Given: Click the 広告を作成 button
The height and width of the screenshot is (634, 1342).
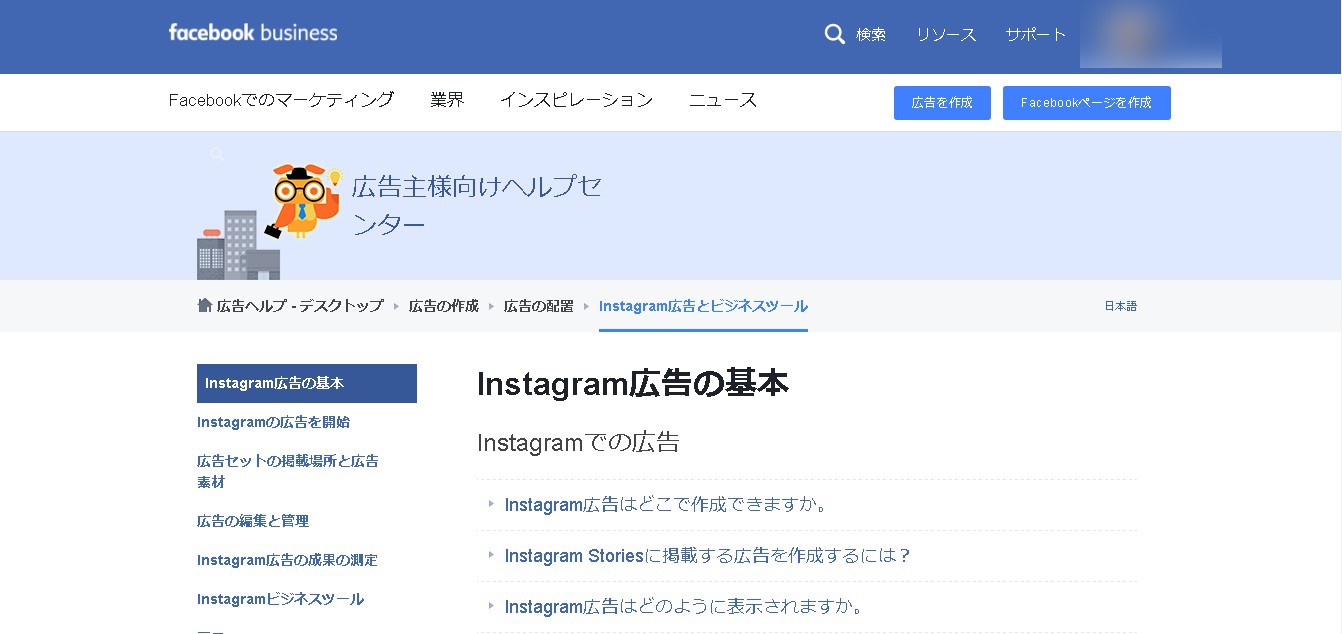Looking at the screenshot, I should (941, 103).
